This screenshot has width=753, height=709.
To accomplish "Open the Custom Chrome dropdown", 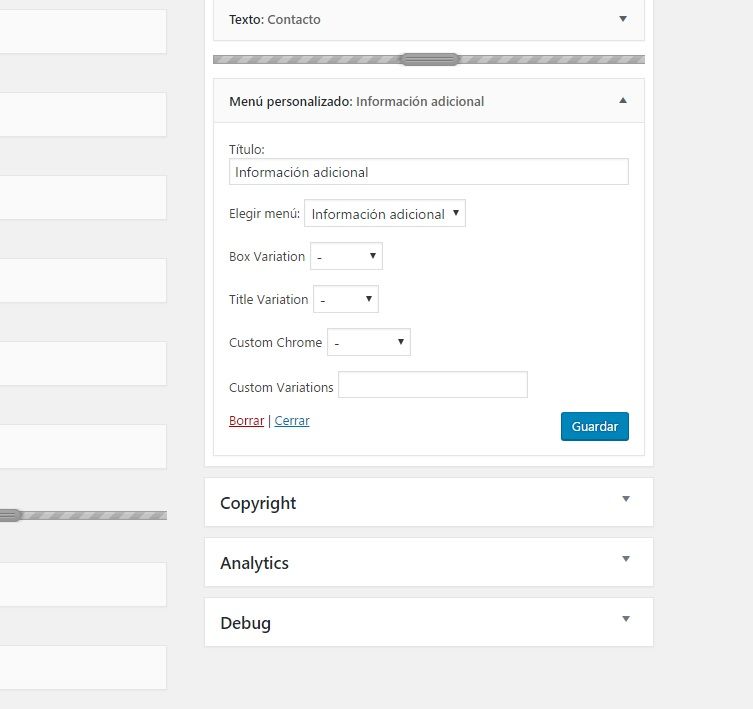I will click(369, 342).
